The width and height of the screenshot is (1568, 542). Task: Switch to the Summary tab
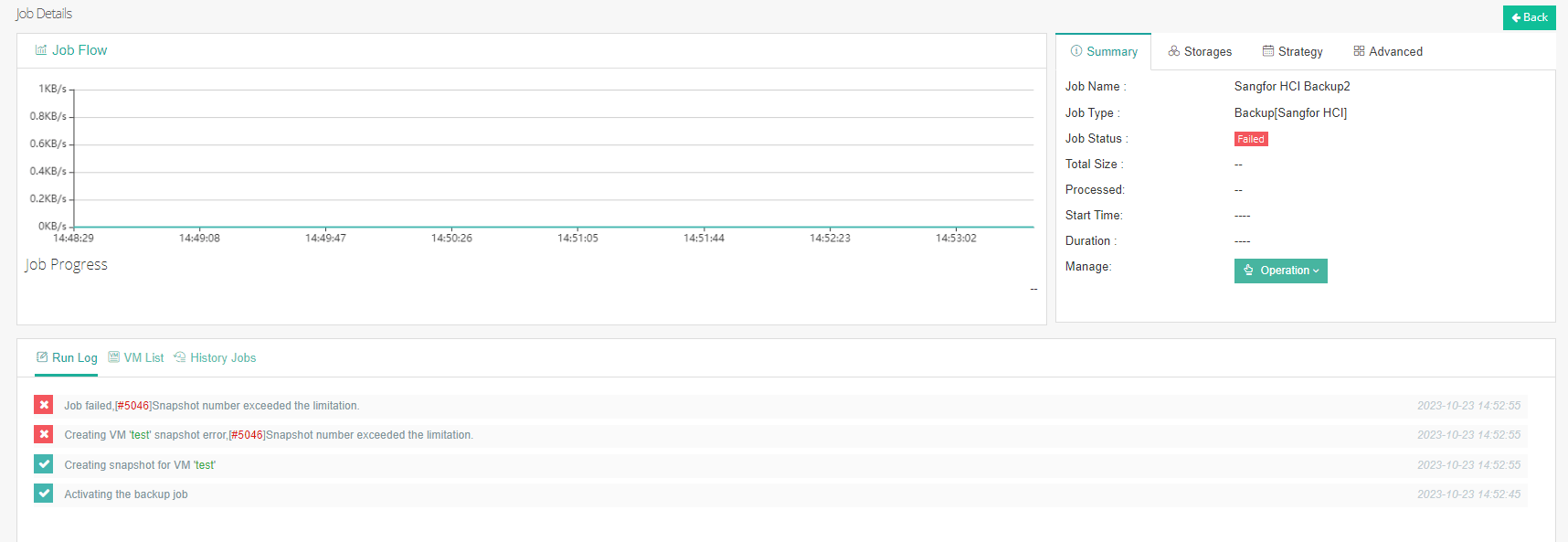(1104, 52)
